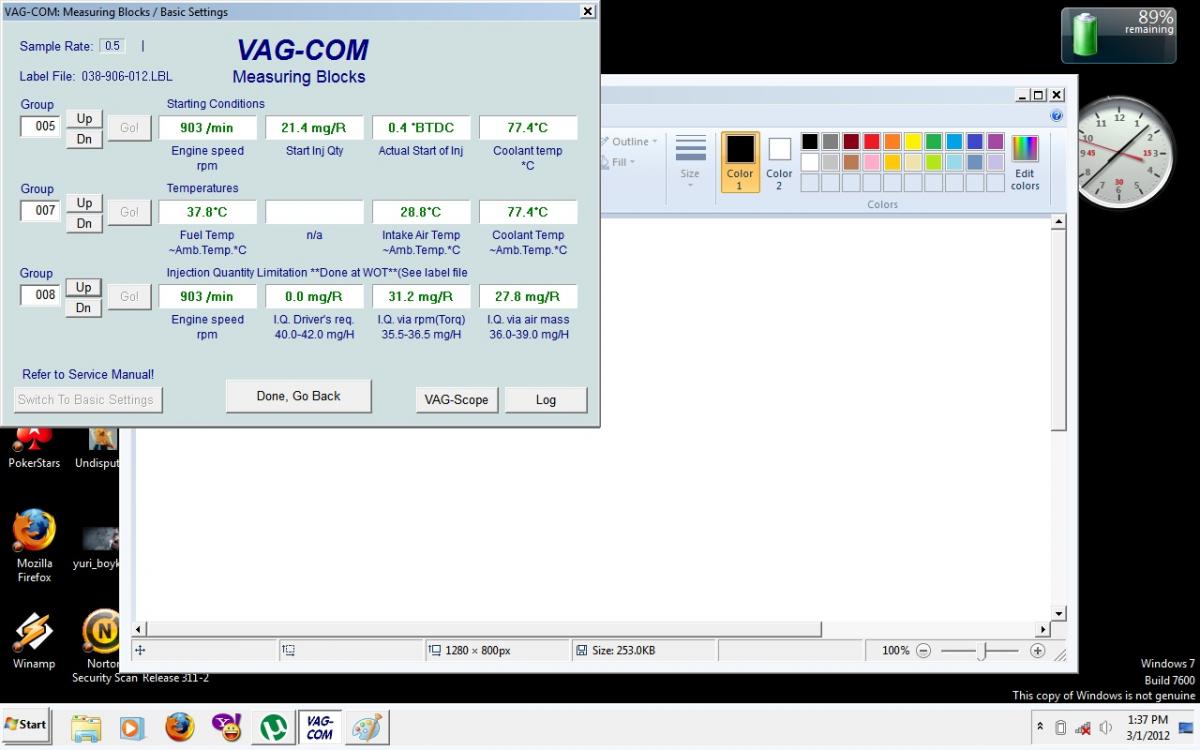The width and height of the screenshot is (1200, 750).
Task: Click Dn button for group 007
Action: pos(84,224)
